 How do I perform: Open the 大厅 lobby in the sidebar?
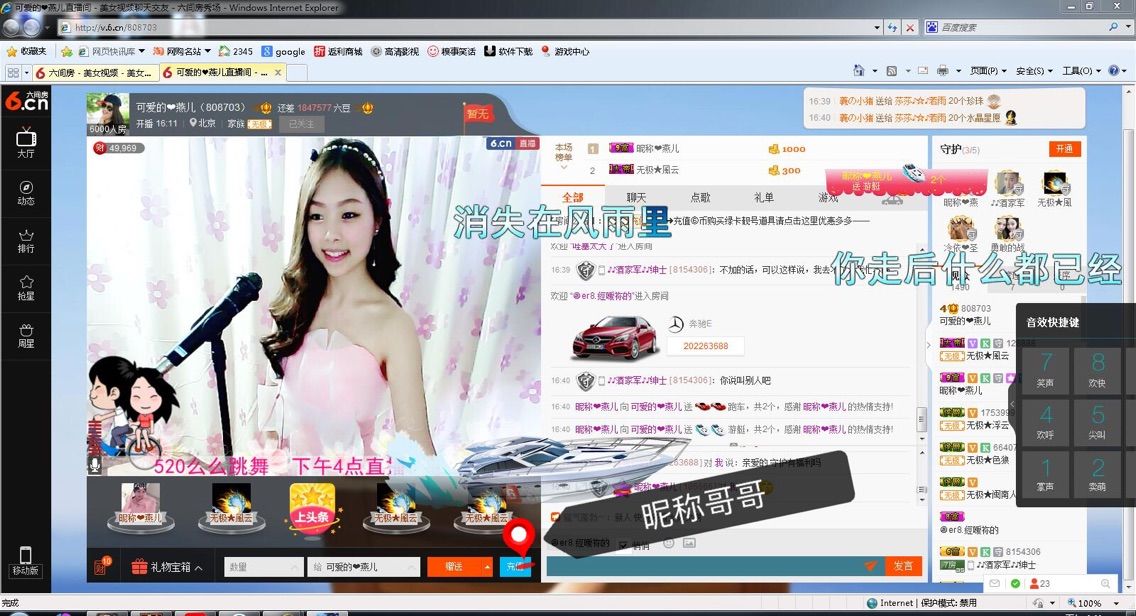click(26, 143)
